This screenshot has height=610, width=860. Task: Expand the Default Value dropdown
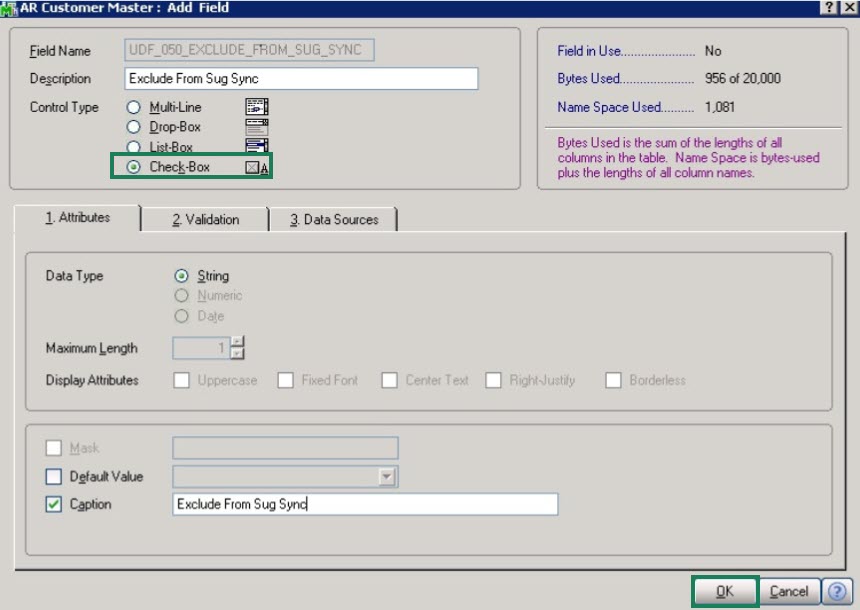[388, 477]
